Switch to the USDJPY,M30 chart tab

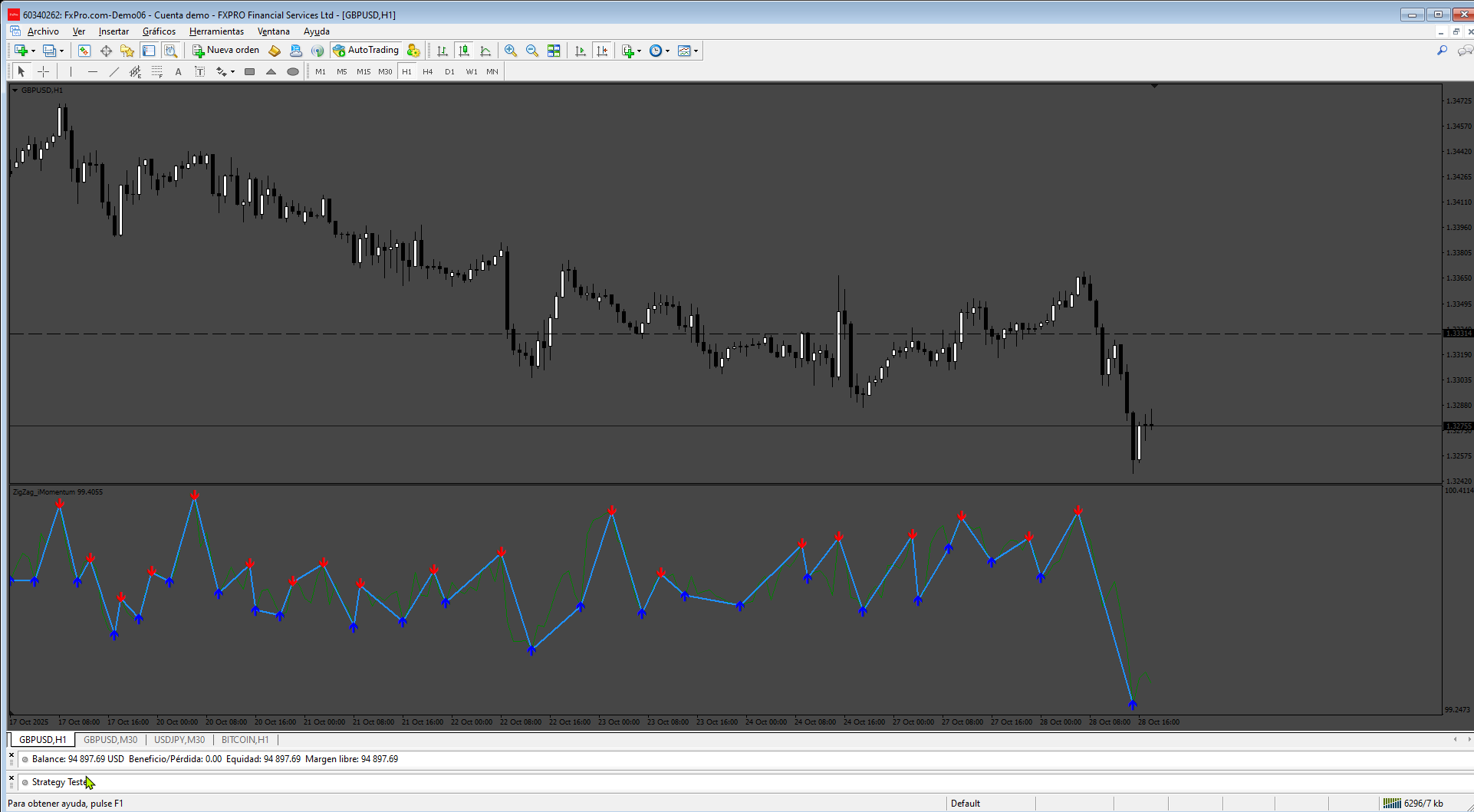pos(179,740)
